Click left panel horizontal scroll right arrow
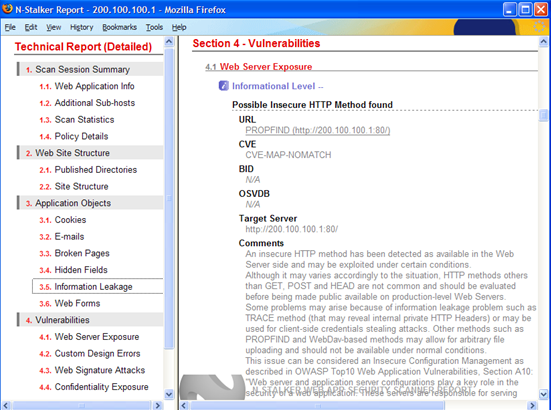This screenshot has width=551, height=410. (x=158, y=405)
